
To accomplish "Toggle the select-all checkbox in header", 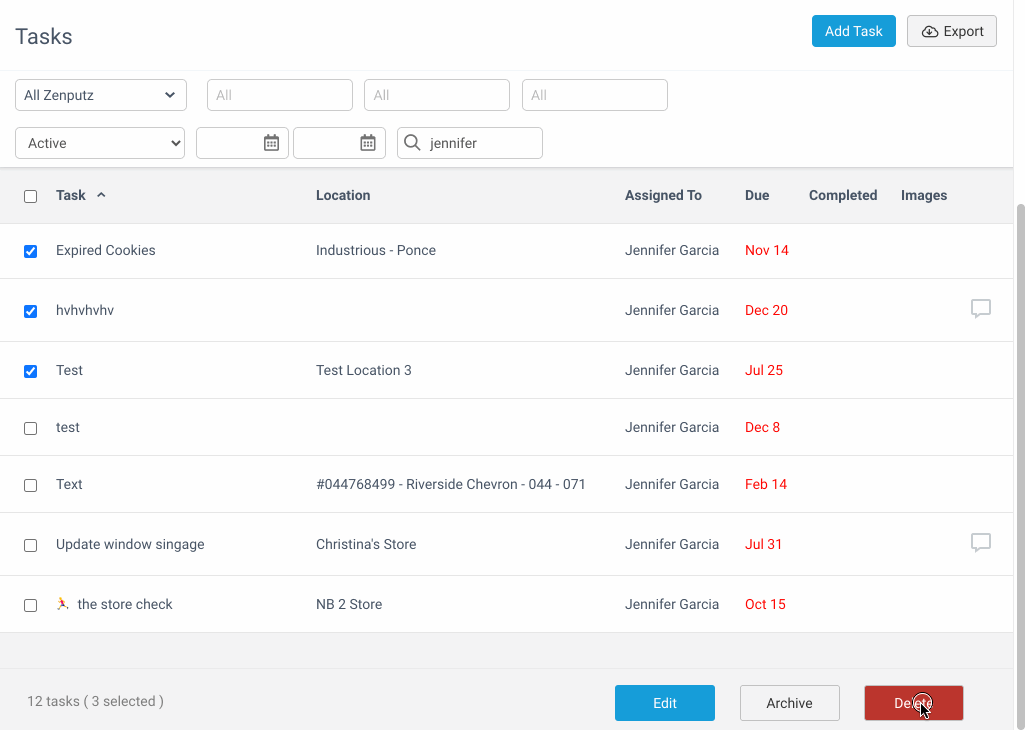I will click(x=31, y=196).
